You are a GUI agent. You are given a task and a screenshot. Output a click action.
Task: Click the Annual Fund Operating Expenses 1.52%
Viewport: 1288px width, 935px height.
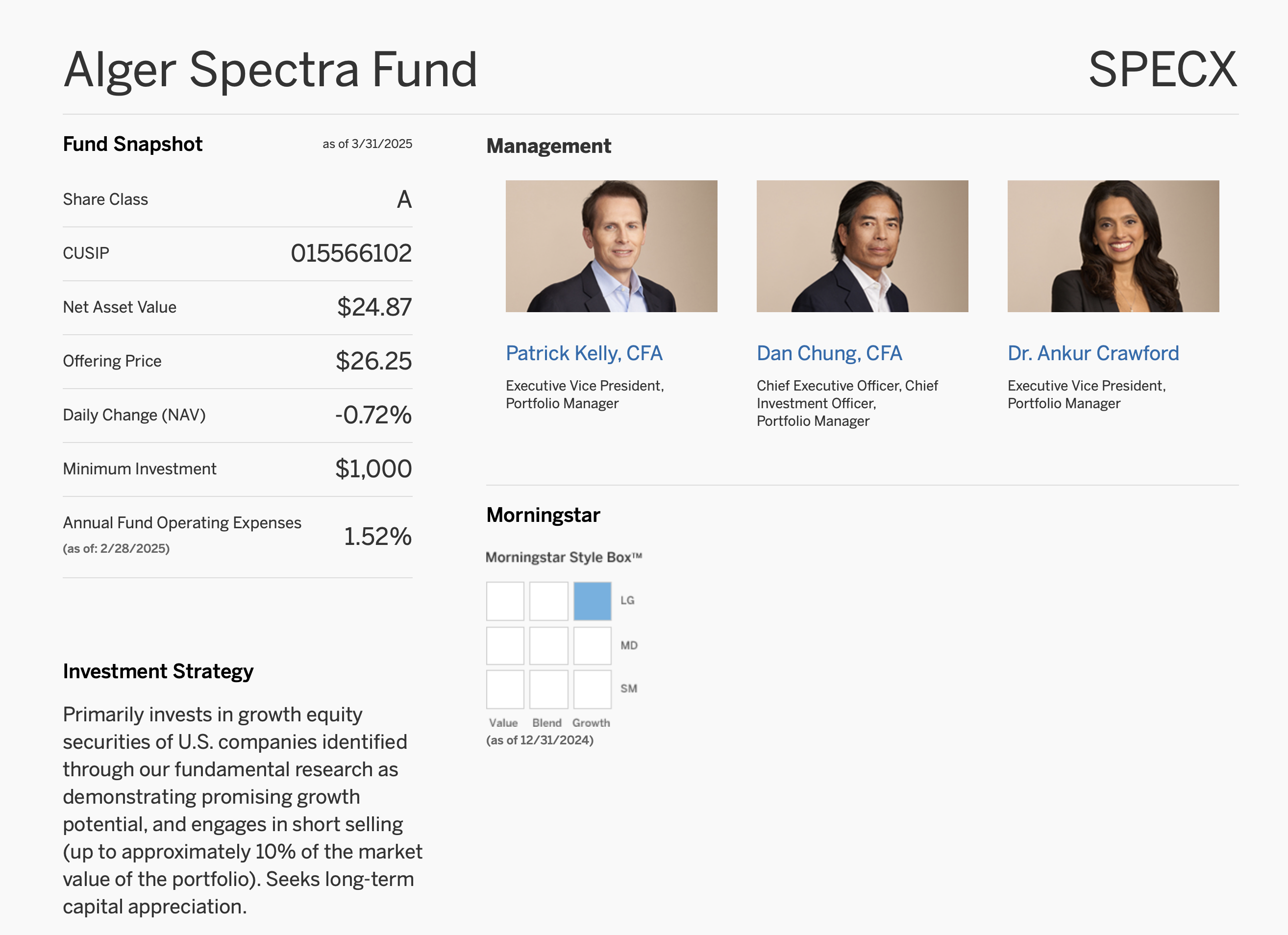(x=378, y=537)
